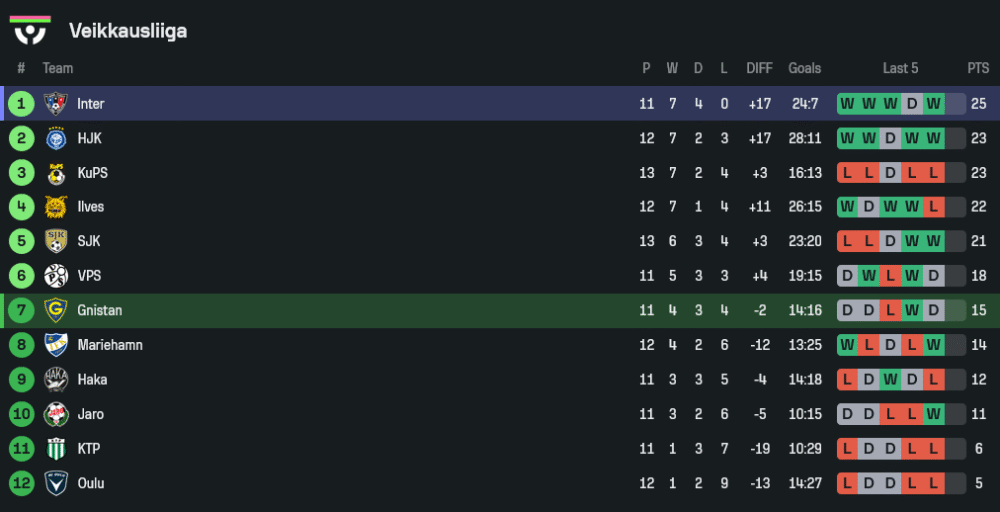Image resolution: width=1000 pixels, height=512 pixels.
Task: Open the Veikkausliiga league title
Action: point(128,31)
